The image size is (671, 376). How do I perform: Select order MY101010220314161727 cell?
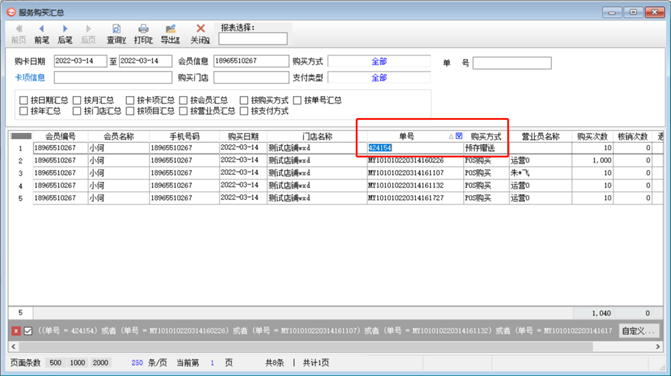click(415, 198)
